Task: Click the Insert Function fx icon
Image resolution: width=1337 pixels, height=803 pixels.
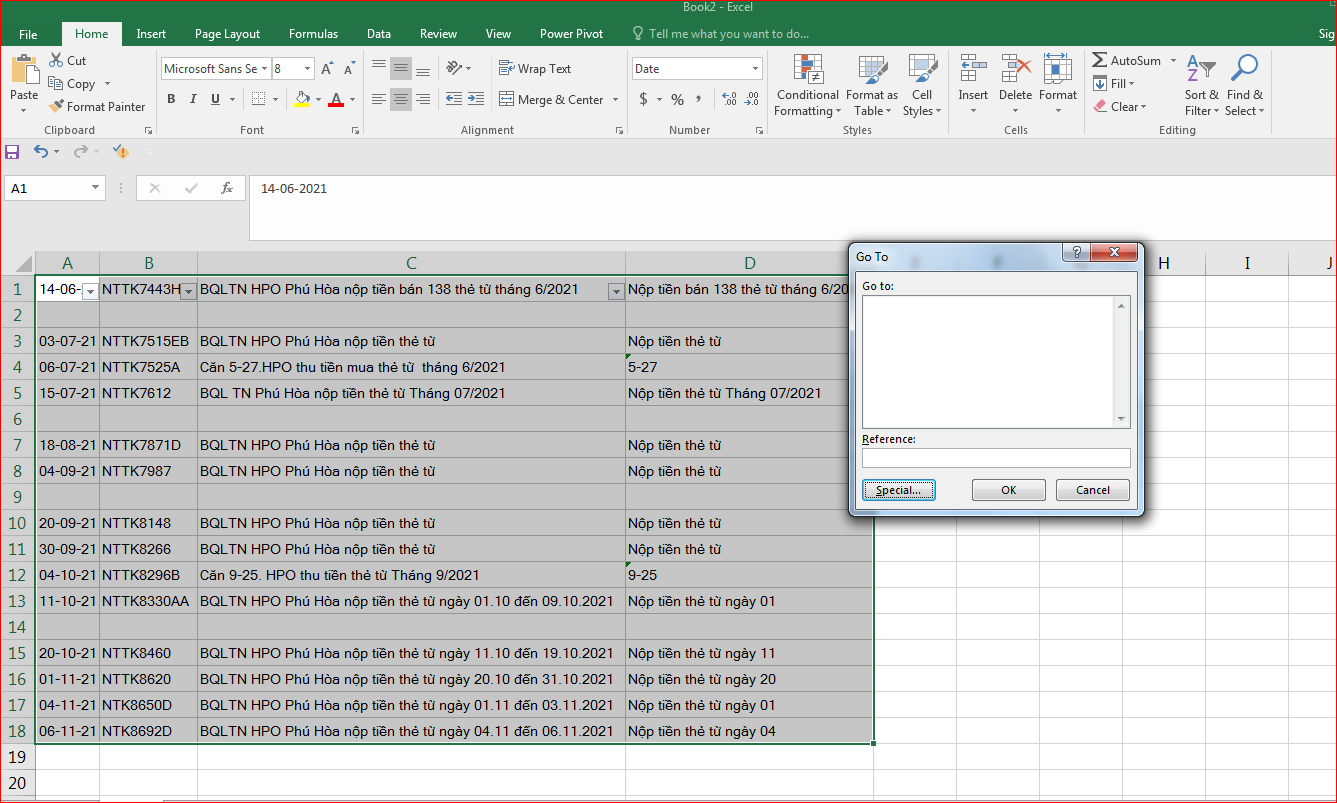Action: [227, 188]
